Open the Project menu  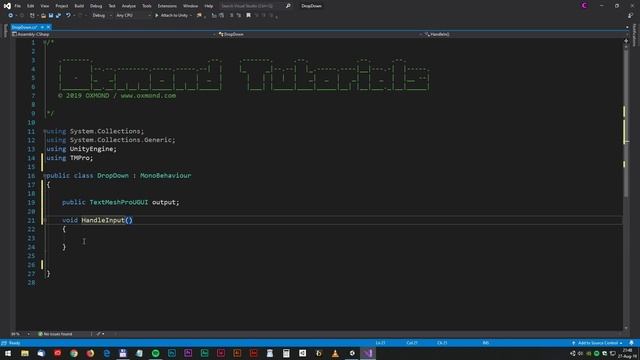tap(62, 6)
